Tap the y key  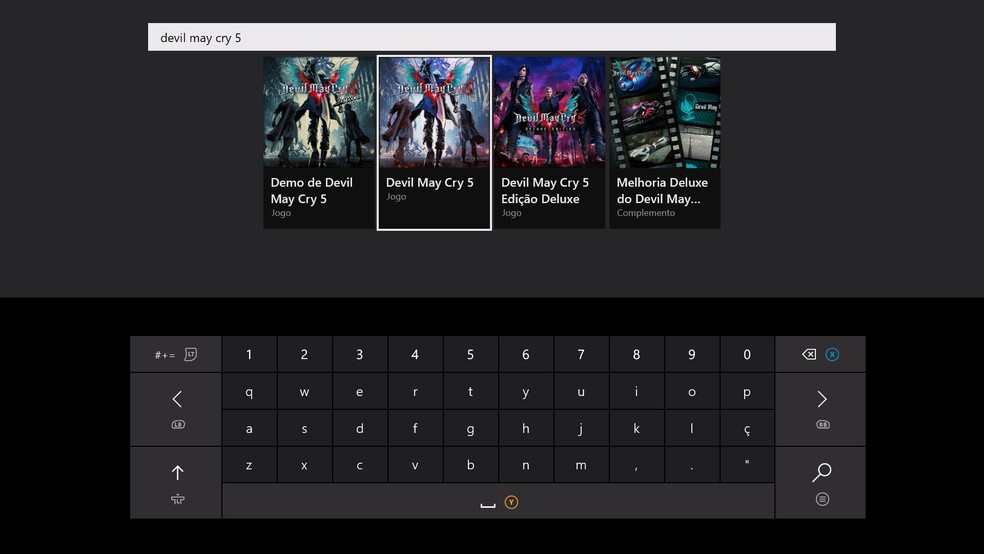tap(526, 392)
